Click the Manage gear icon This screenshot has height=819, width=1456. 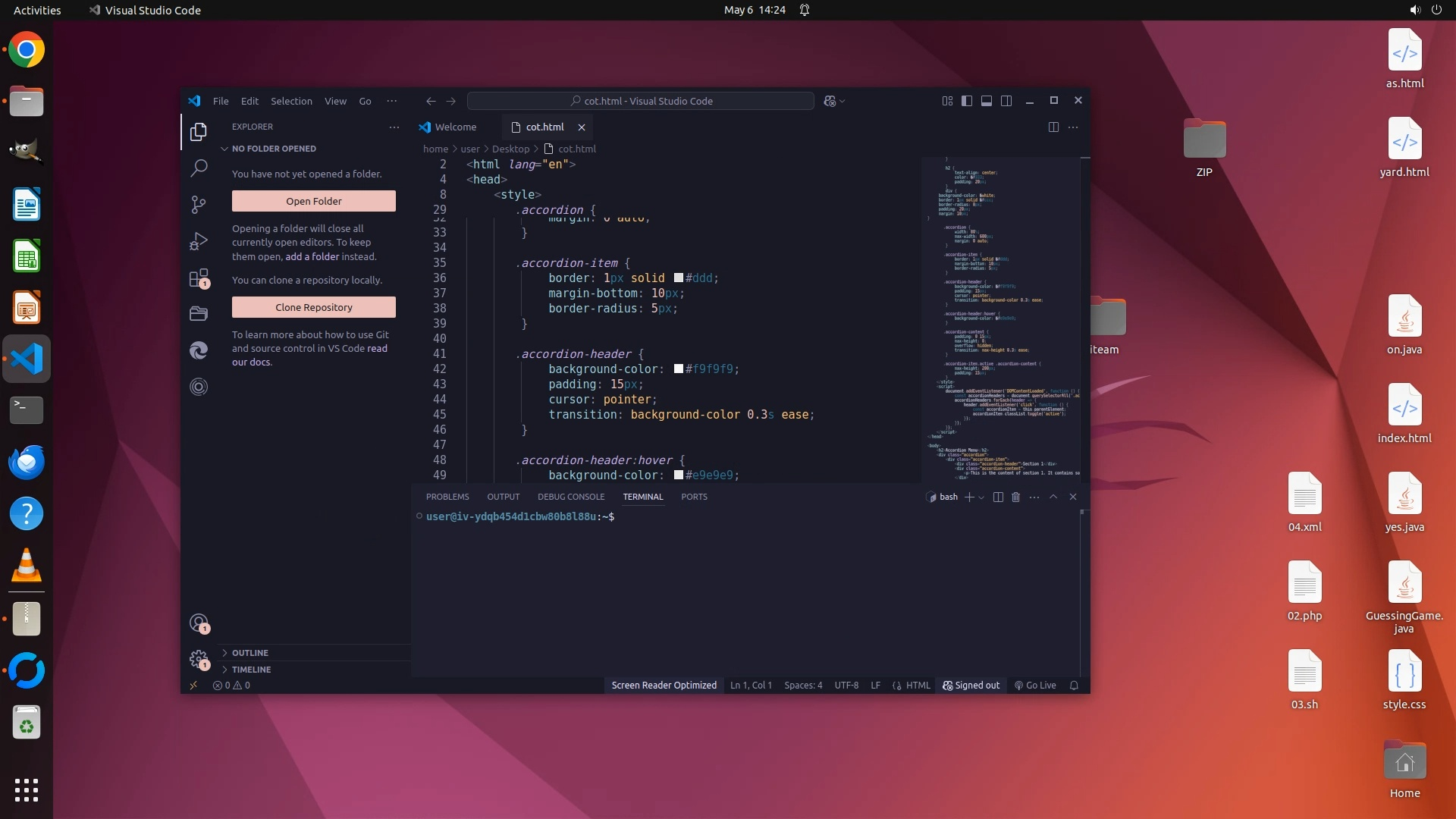tap(199, 658)
